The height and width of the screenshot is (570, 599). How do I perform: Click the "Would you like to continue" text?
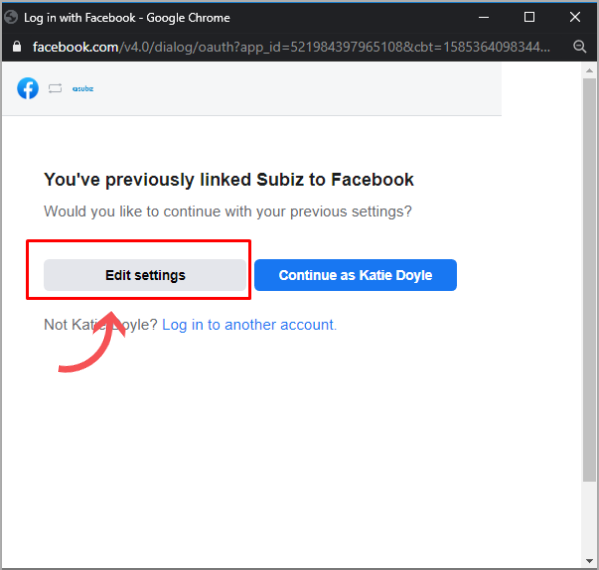(228, 211)
